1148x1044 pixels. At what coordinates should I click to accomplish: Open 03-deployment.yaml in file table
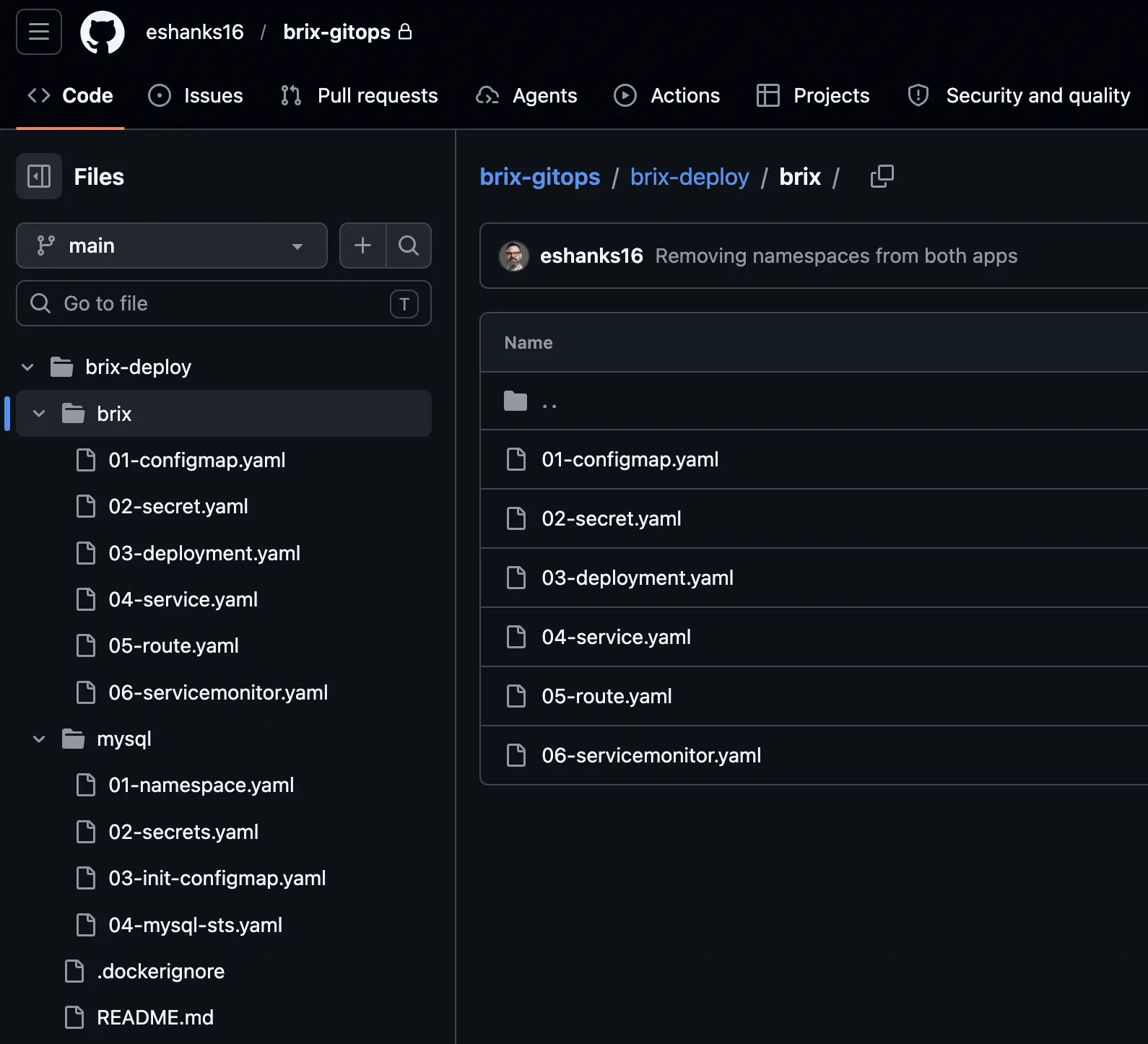pos(638,578)
